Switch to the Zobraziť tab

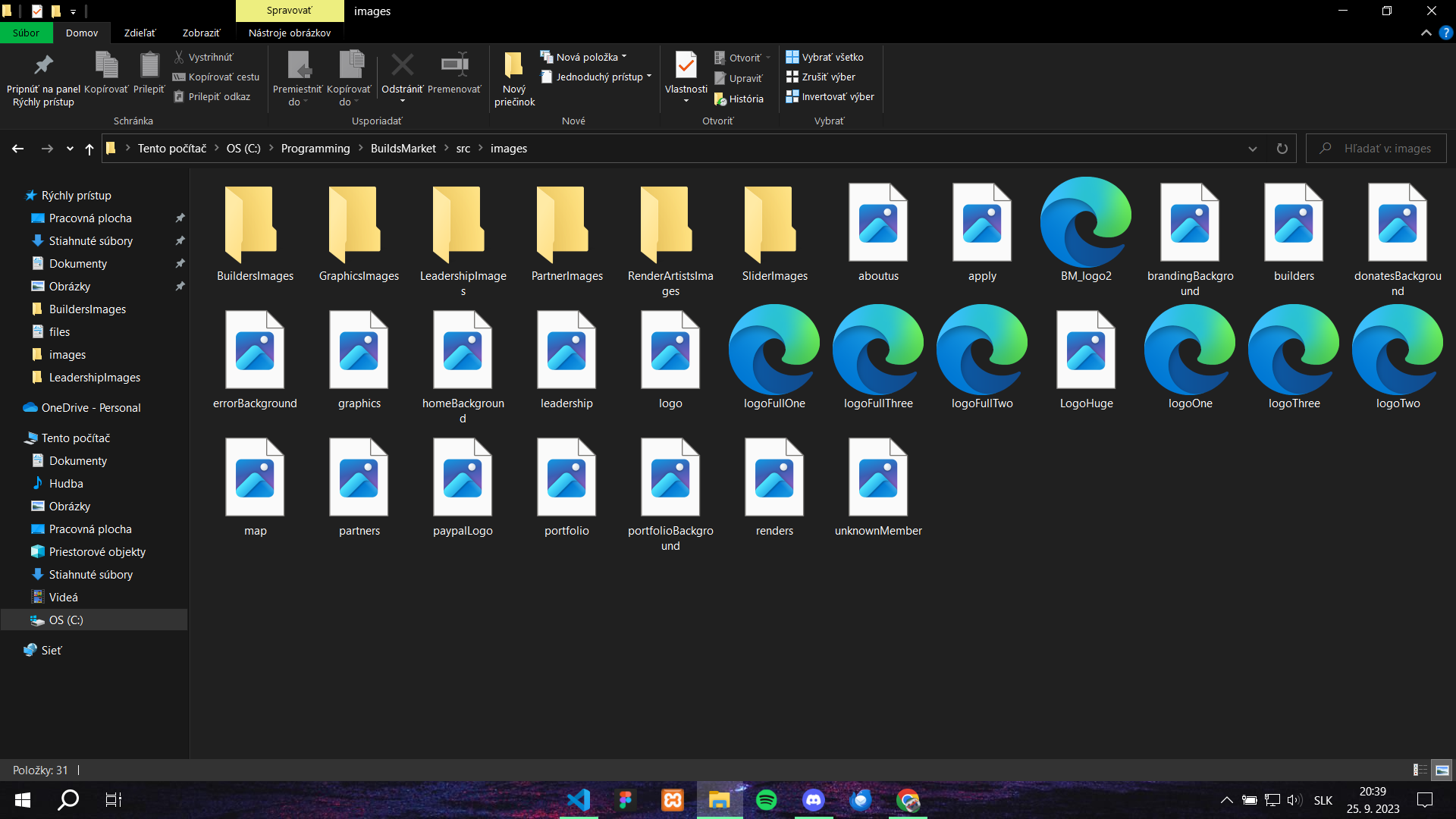coord(199,33)
